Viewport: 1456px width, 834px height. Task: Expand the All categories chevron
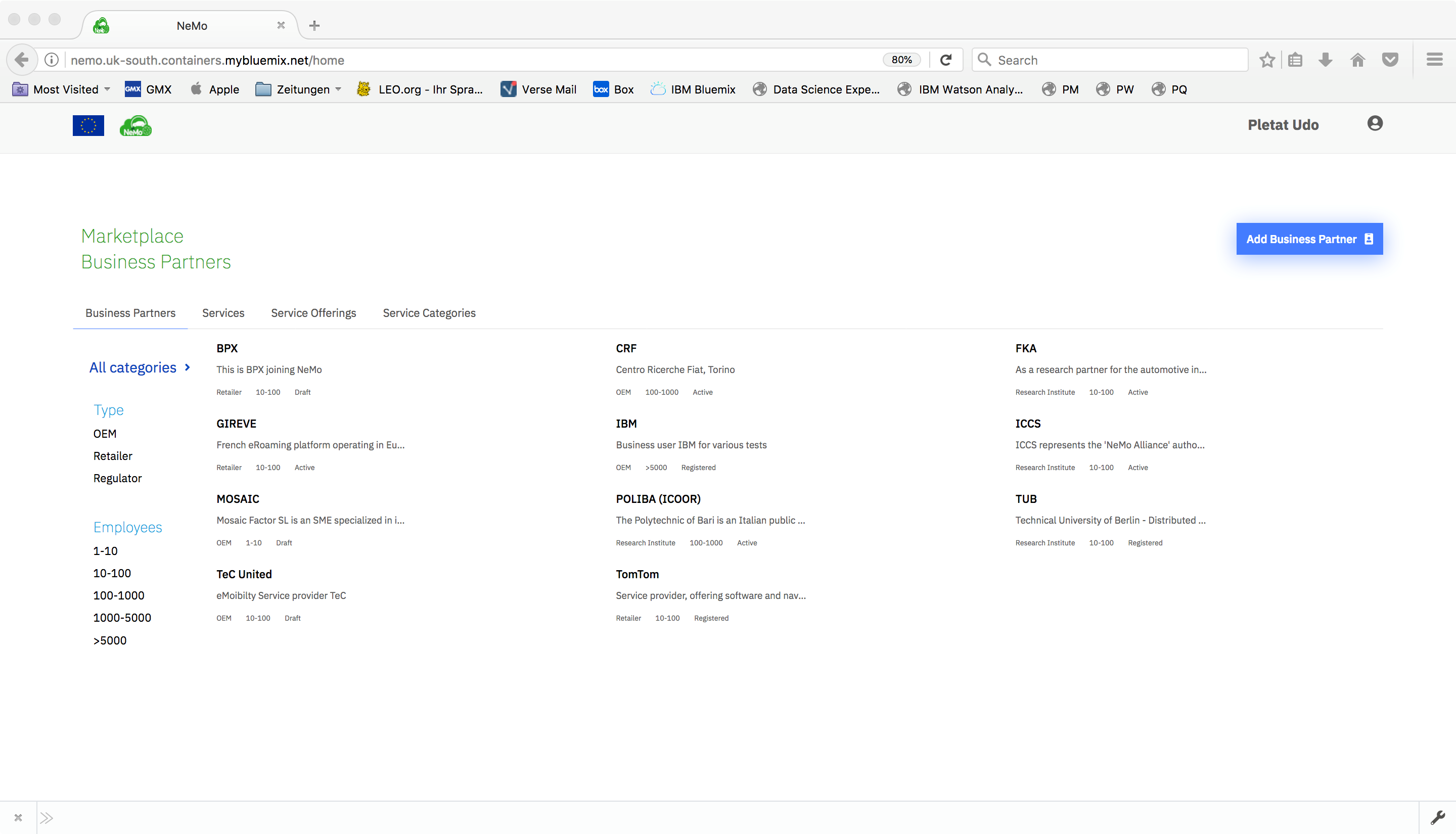tap(187, 368)
